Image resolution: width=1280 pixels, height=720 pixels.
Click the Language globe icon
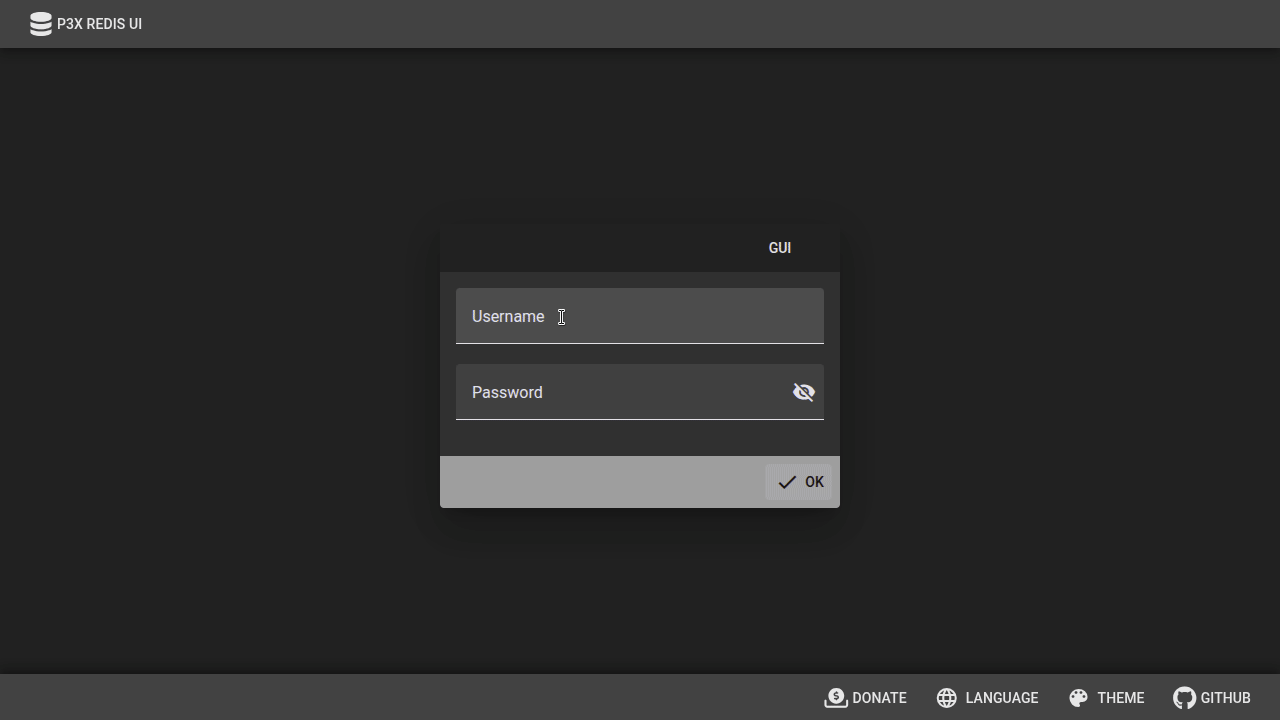click(x=946, y=698)
